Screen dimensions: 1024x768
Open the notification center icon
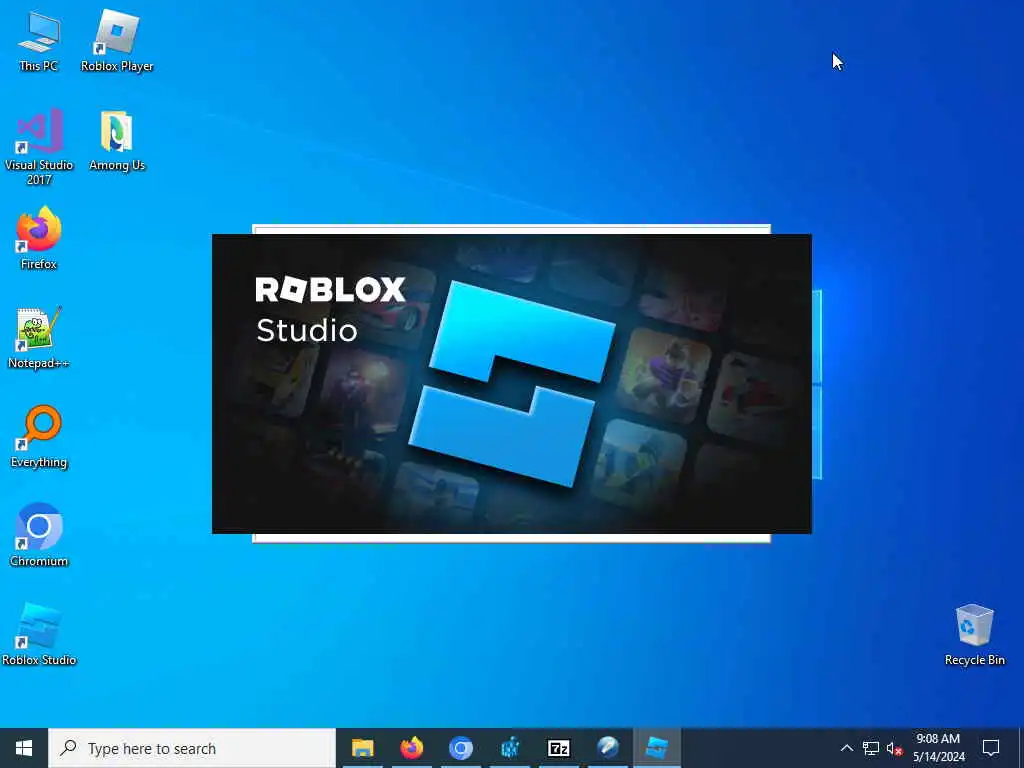coord(991,748)
